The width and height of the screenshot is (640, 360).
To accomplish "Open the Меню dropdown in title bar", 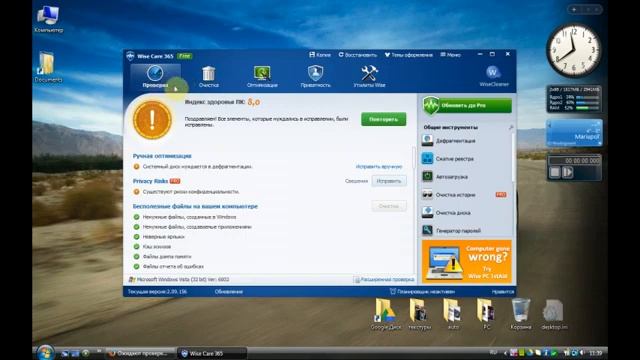I will 450,55.
